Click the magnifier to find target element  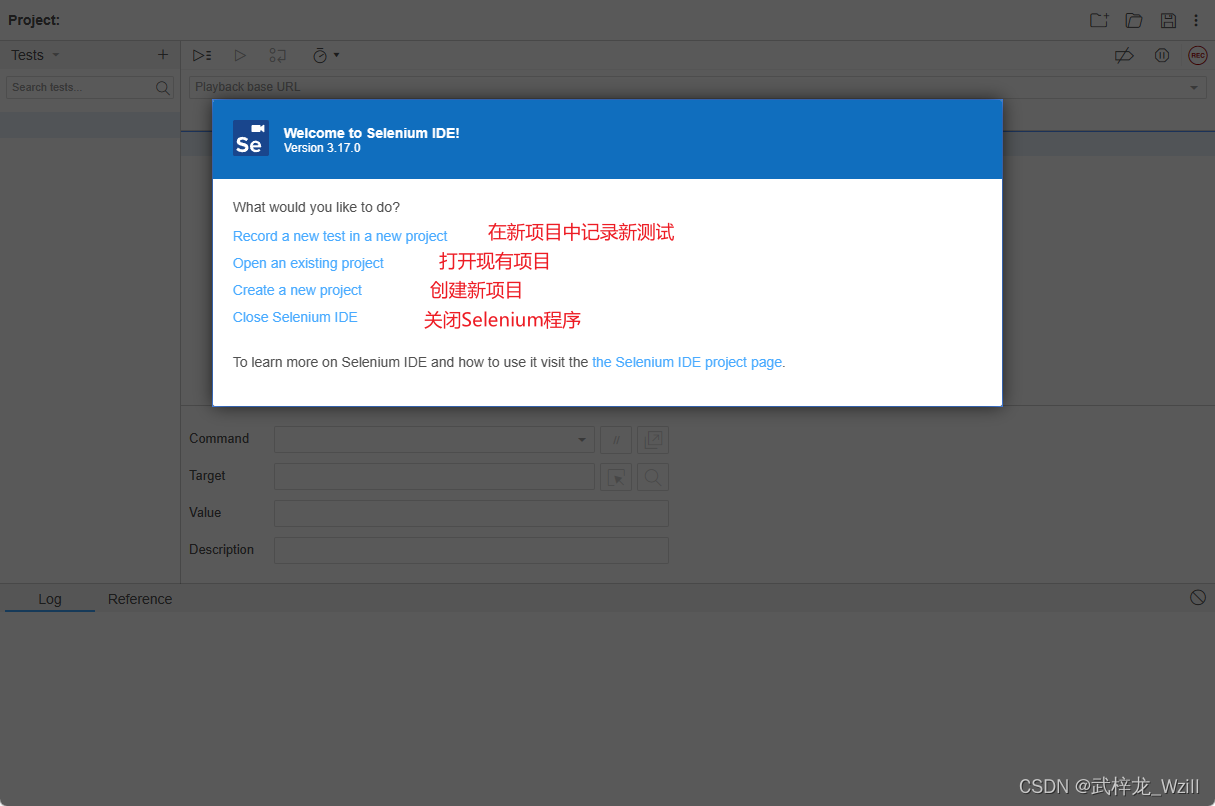(x=652, y=477)
